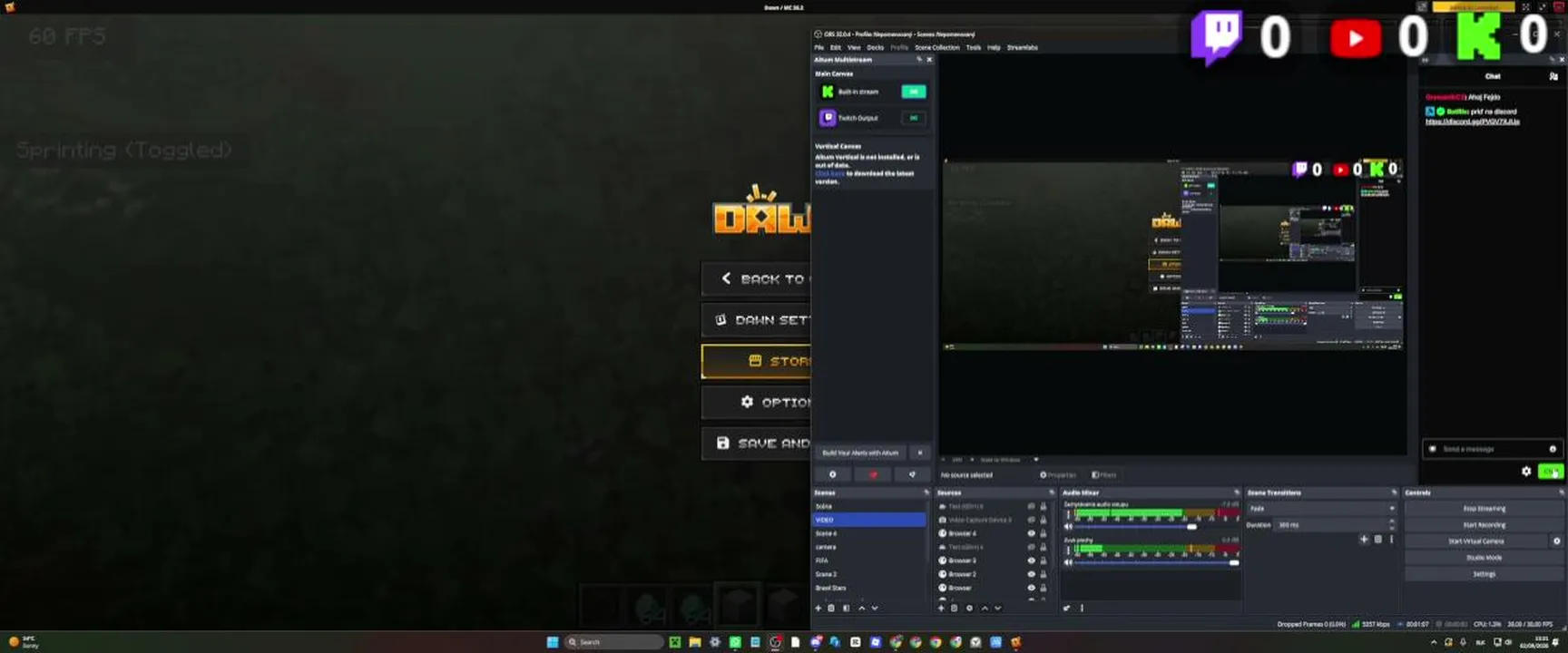Viewport: 1568px width, 653px height.
Task: Click the Kick logo in Aitum Multistream
Action: click(828, 92)
